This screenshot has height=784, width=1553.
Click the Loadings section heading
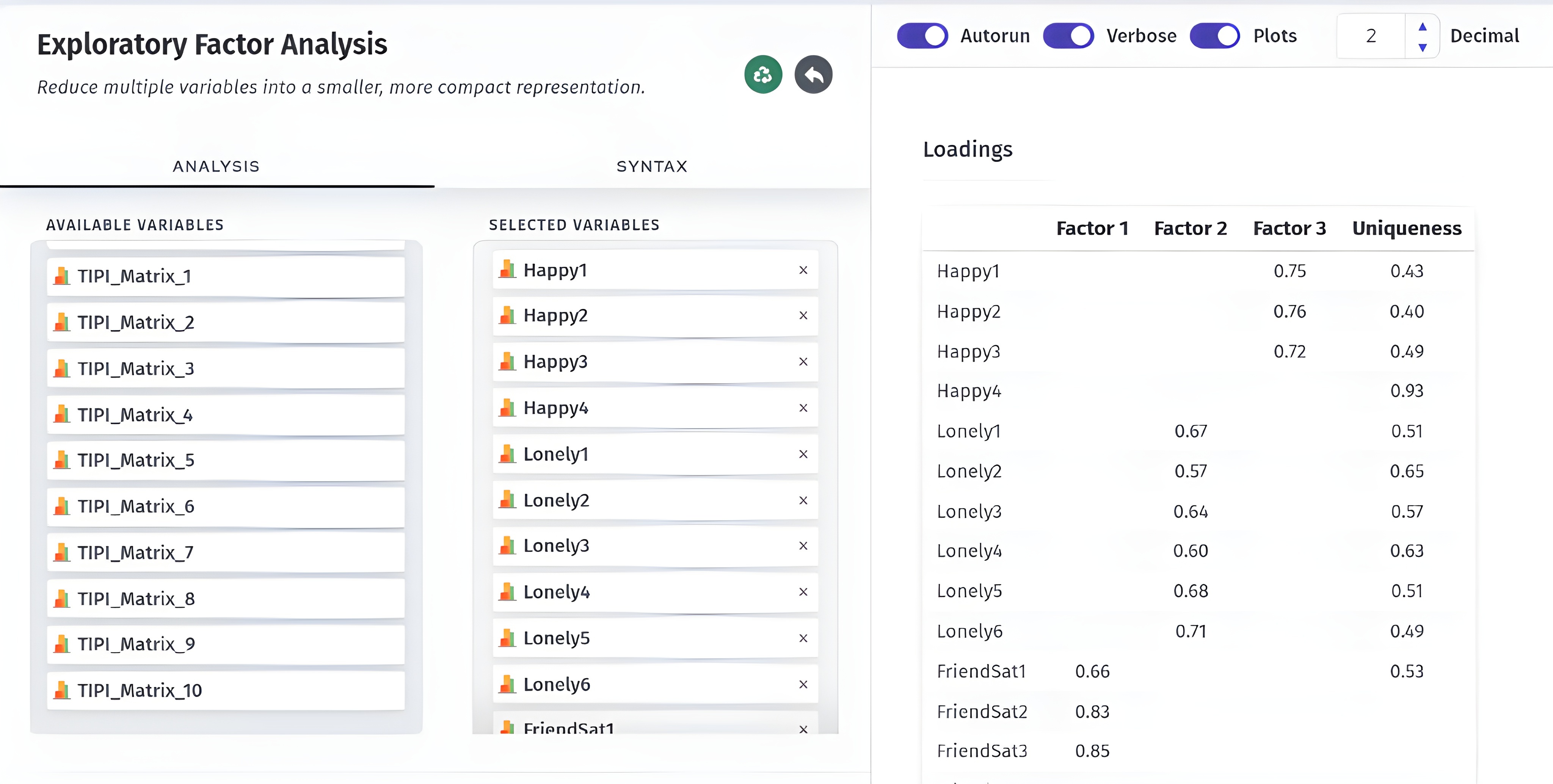click(968, 149)
